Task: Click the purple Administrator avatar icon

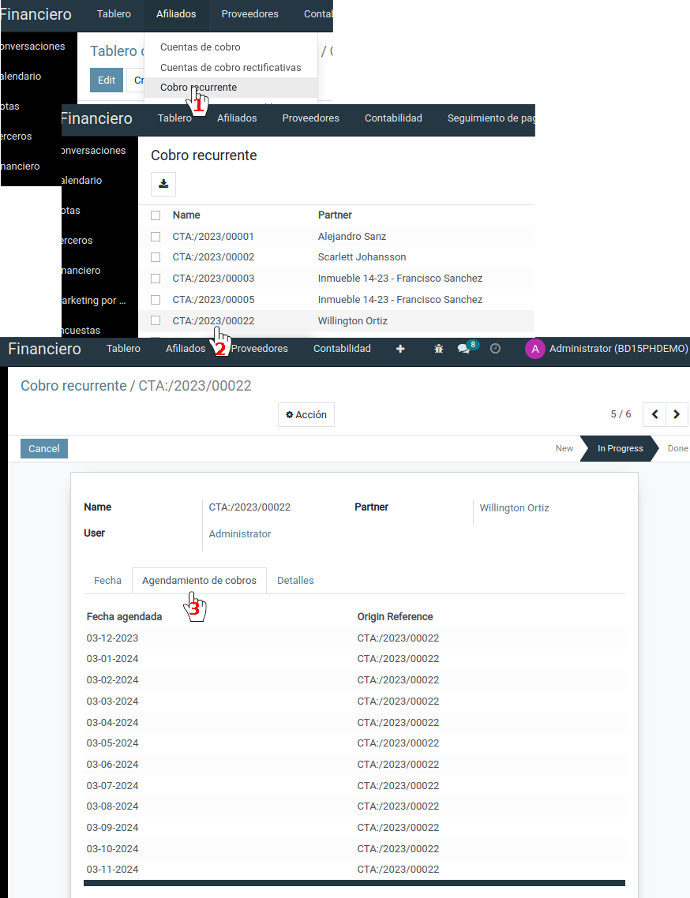Action: click(x=535, y=349)
